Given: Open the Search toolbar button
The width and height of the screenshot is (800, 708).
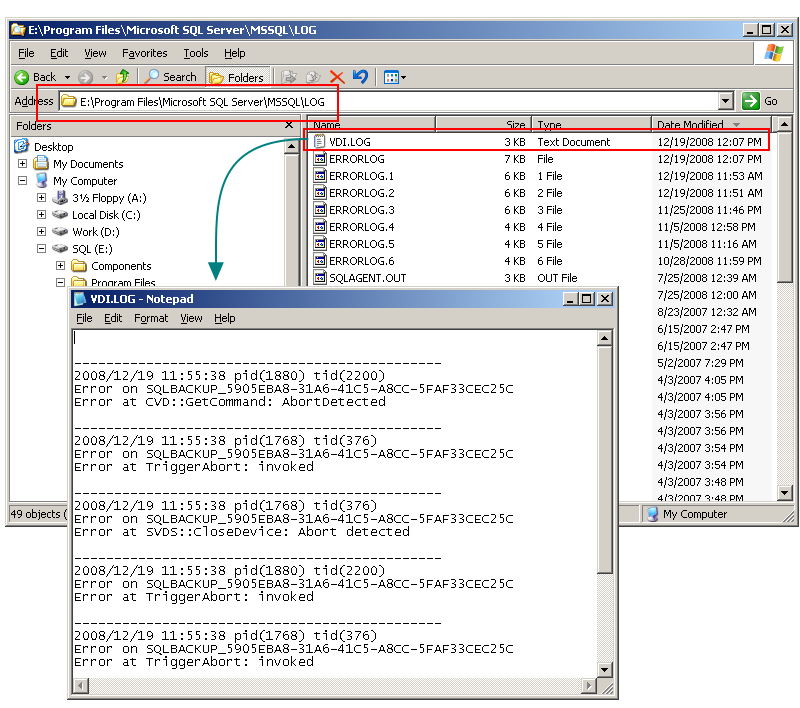Looking at the screenshot, I should pyautogui.click(x=171, y=77).
